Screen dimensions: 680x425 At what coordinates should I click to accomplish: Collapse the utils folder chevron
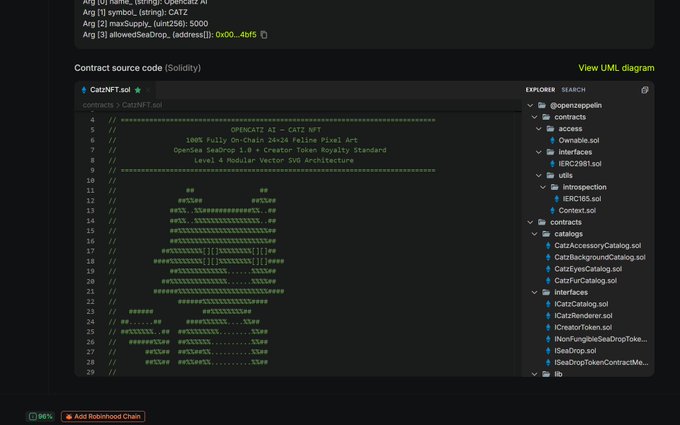coord(539,176)
